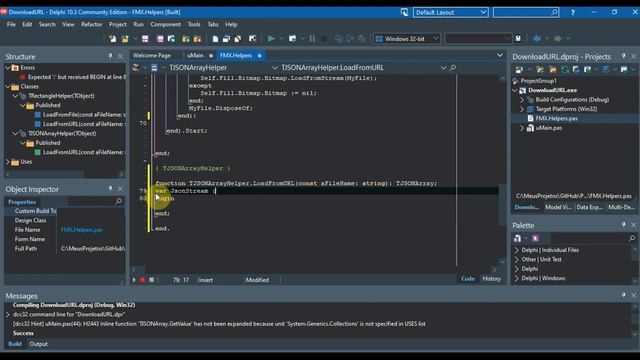Open the Component menu

[x=165, y=24]
